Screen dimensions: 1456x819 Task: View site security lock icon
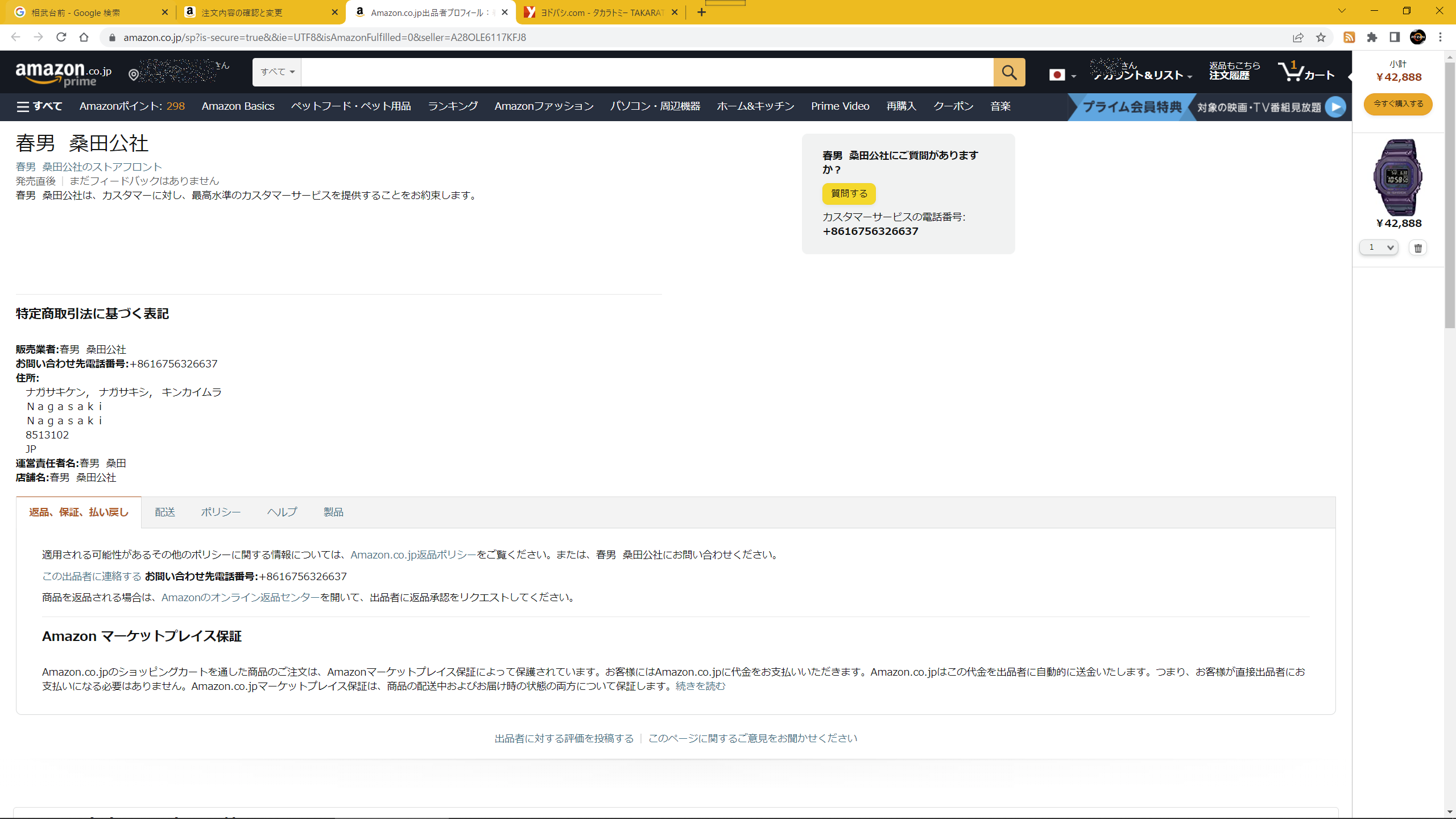coord(112,38)
